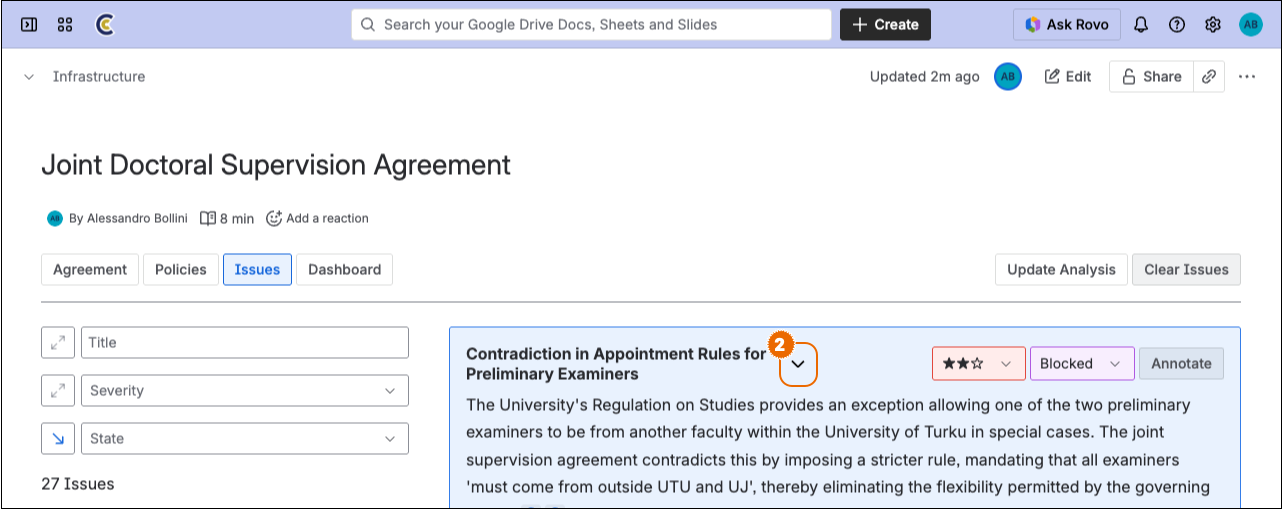Open the app switcher grid icon
Screen dimensions: 1282x509
tap(65, 24)
